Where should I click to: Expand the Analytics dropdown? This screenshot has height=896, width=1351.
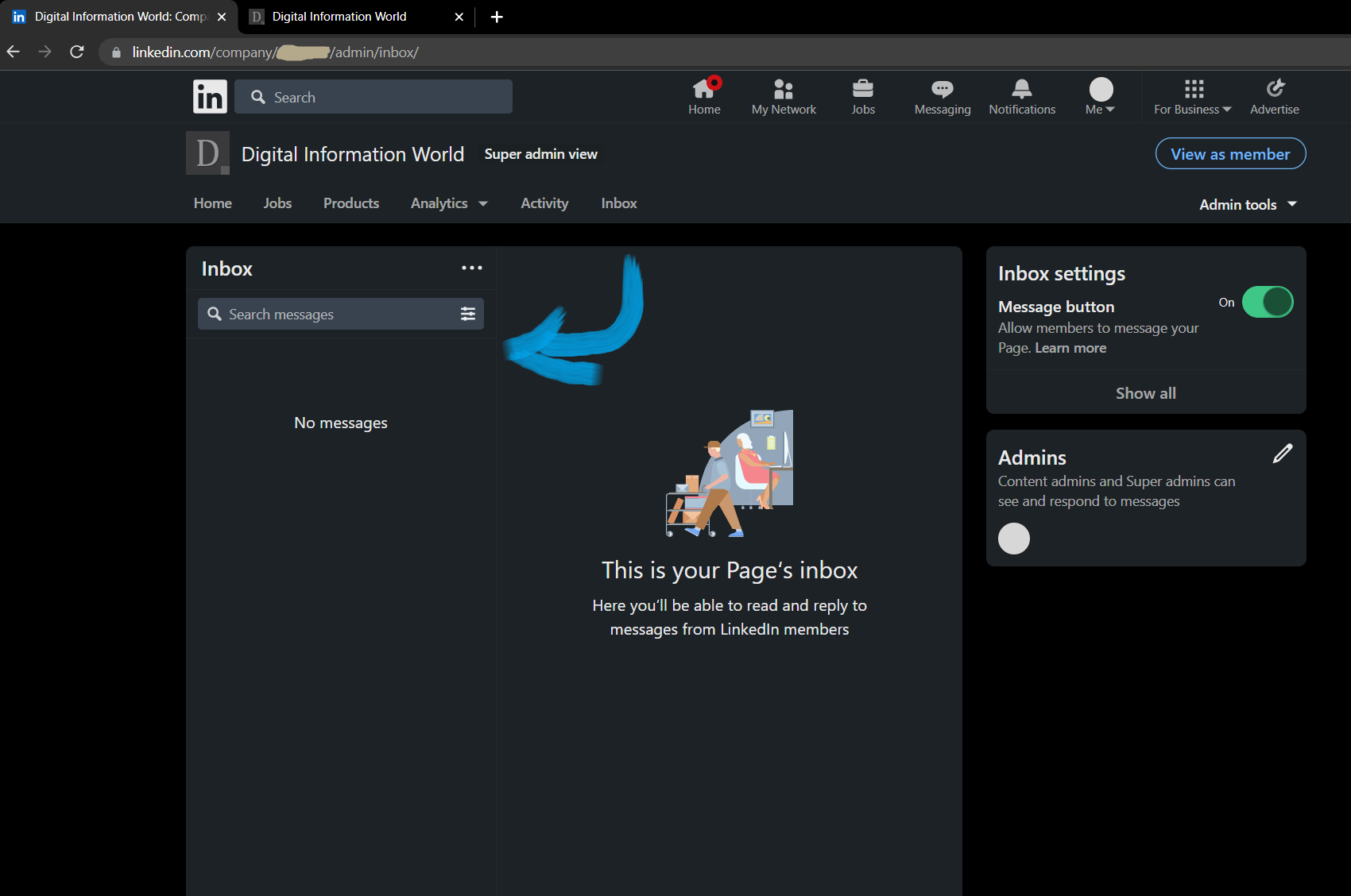449,203
